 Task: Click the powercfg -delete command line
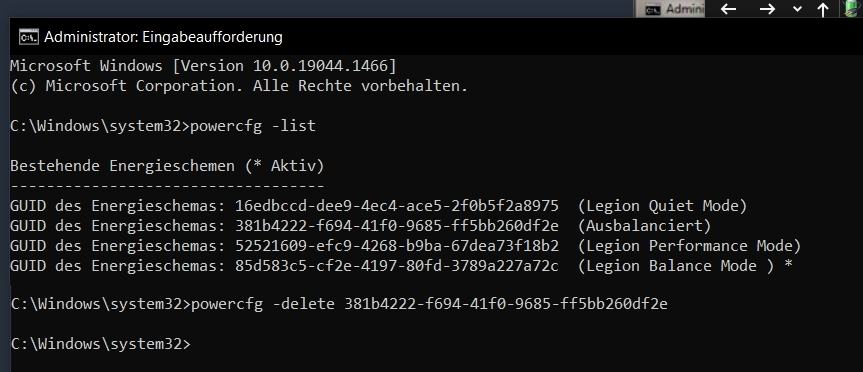[338, 304]
